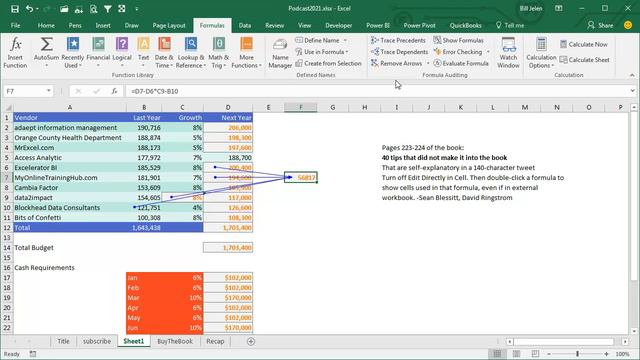Switch to the Power Pivot tab
Screen dimensions: 640x360
point(419,25)
